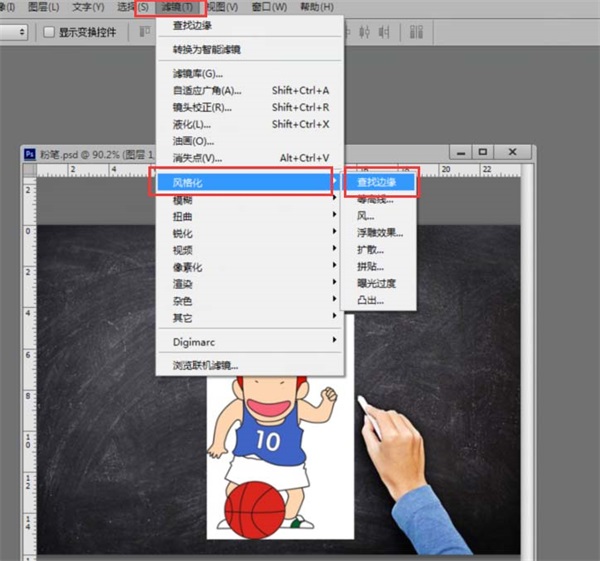Click the distribute horizontal centers icon

coord(364,32)
